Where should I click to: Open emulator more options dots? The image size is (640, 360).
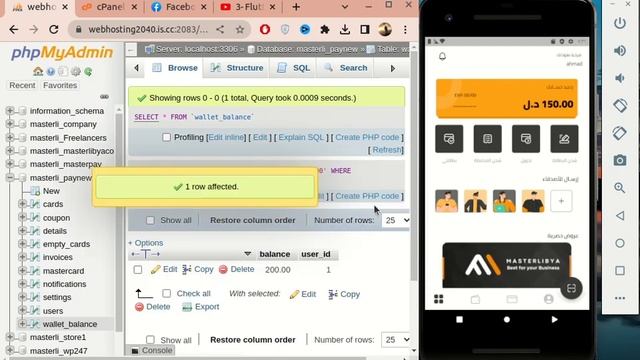click(620, 298)
